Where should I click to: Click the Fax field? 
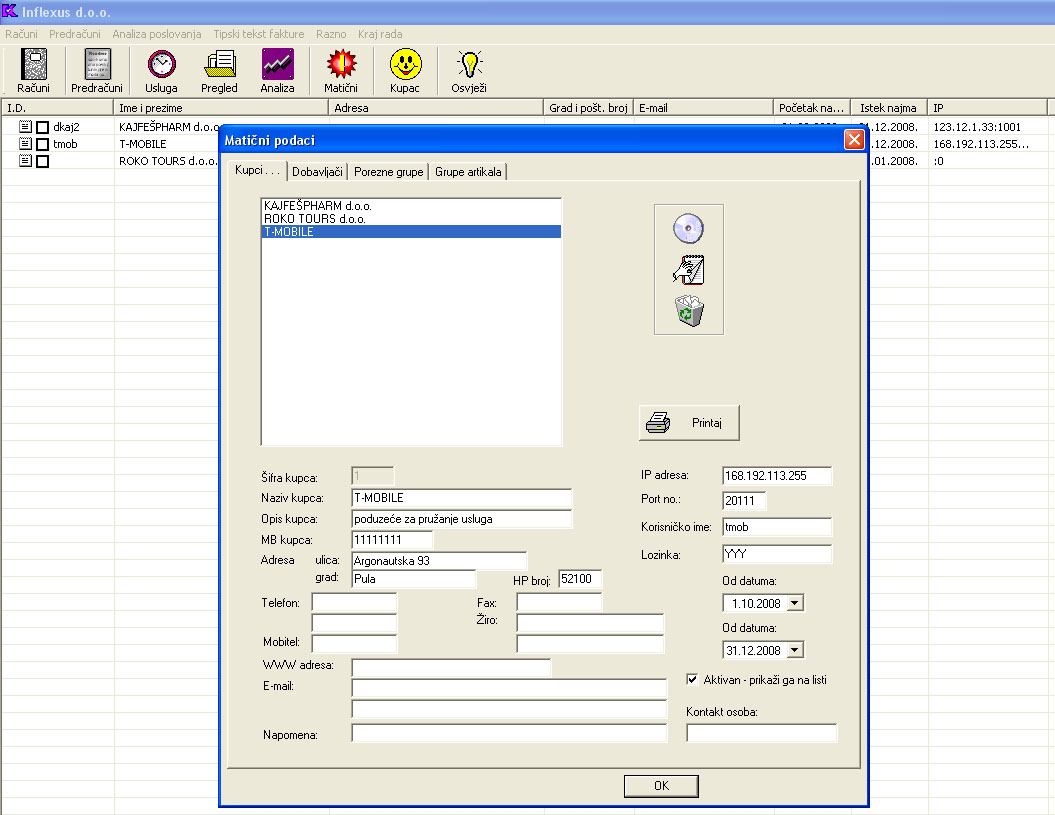[x=559, y=602]
